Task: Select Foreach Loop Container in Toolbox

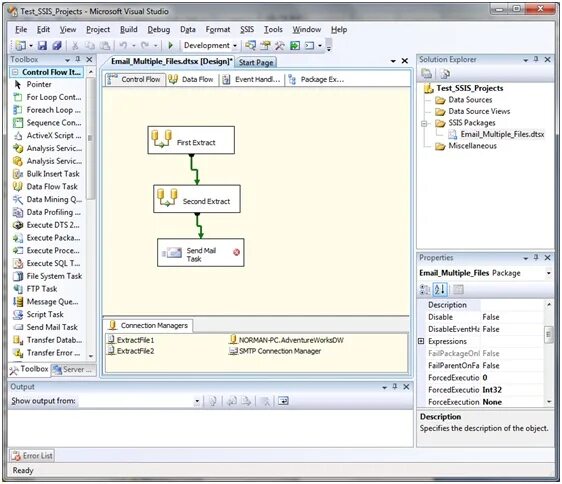Action: point(47,110)
